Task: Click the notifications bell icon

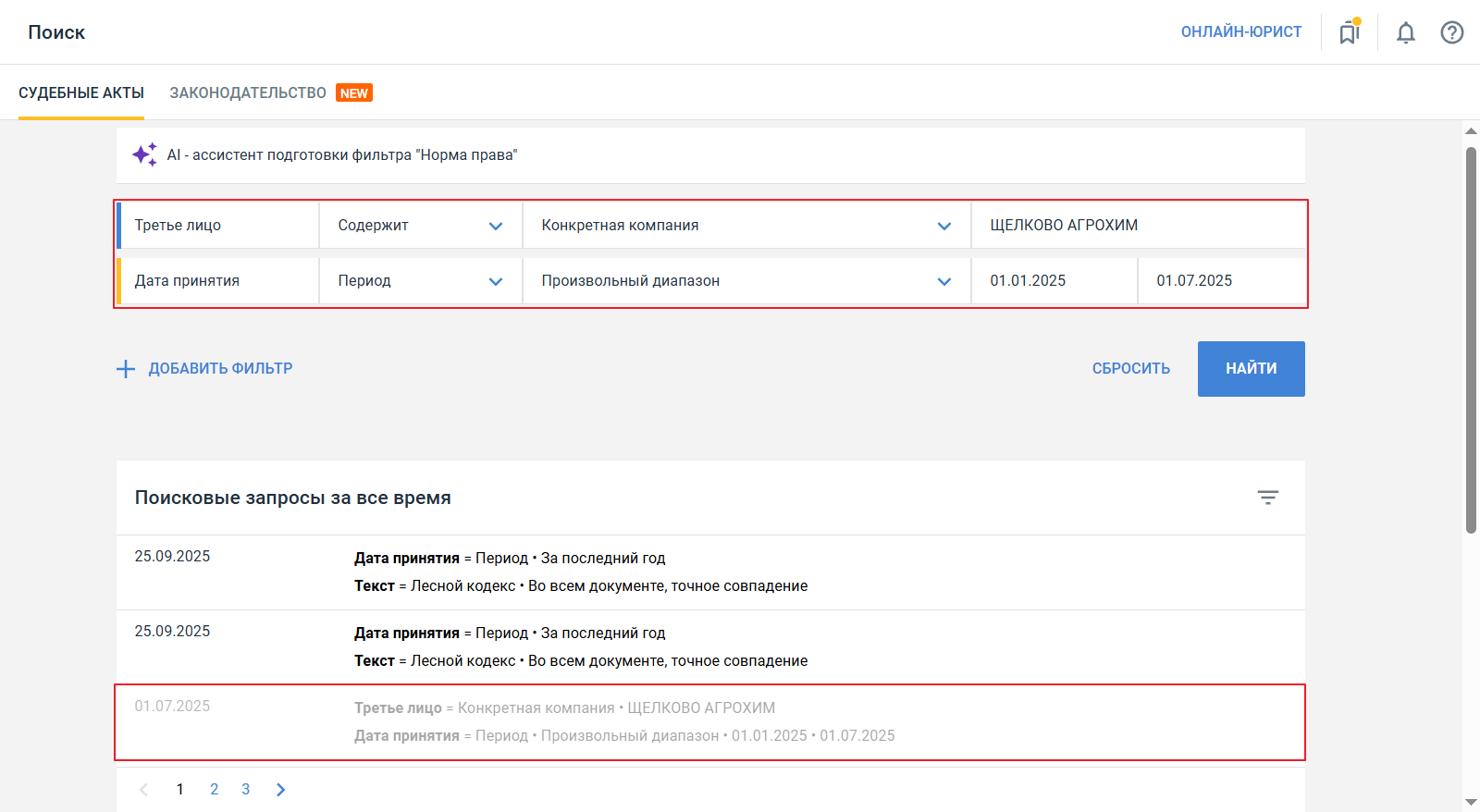Action: click(x=1405, y=32)
